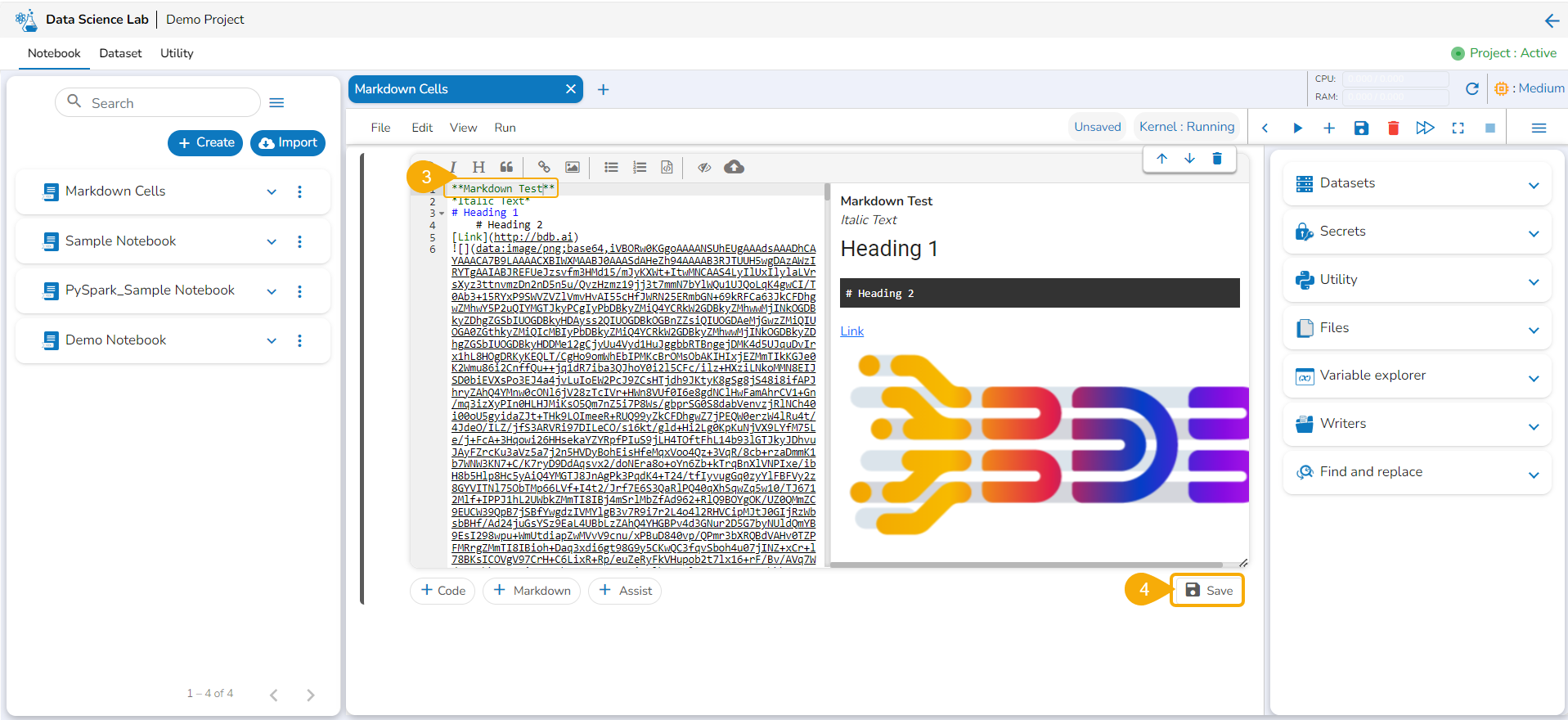Open a new notebook tab with plus

[603, 89]
